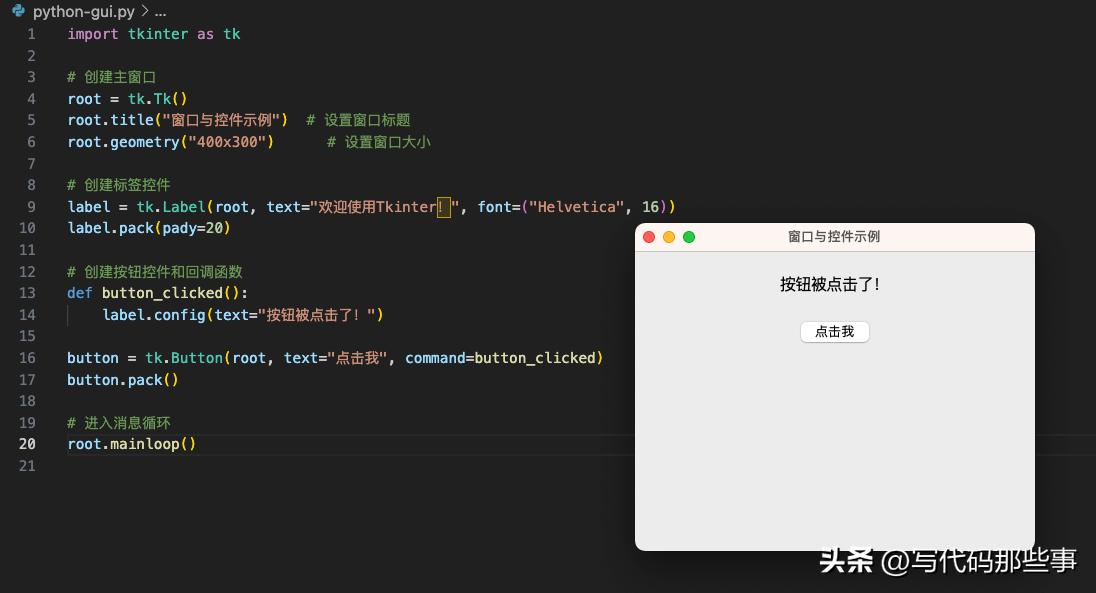Click the '点击我' string in line 16
This screenshot has width=1096, height=593.
click(357, 358)
